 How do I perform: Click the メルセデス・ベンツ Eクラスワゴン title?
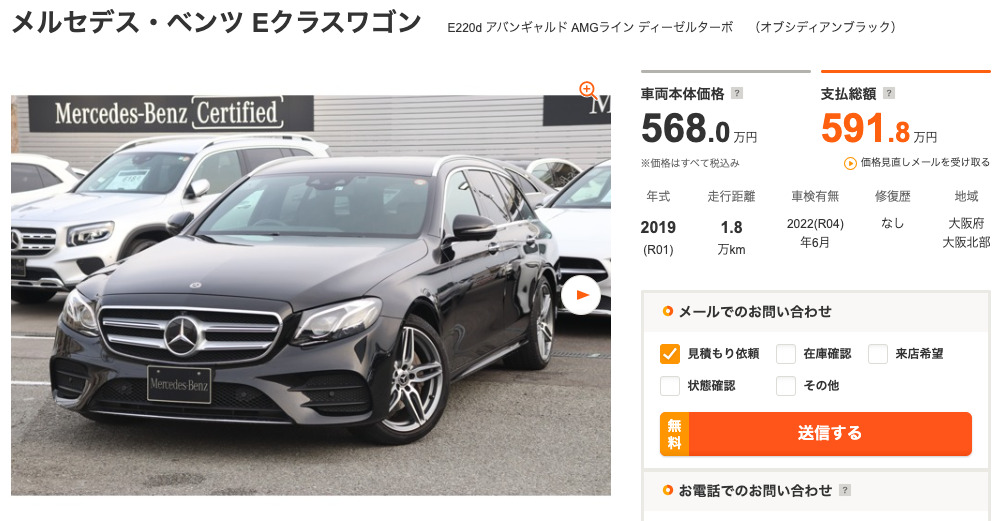(216, 23)
